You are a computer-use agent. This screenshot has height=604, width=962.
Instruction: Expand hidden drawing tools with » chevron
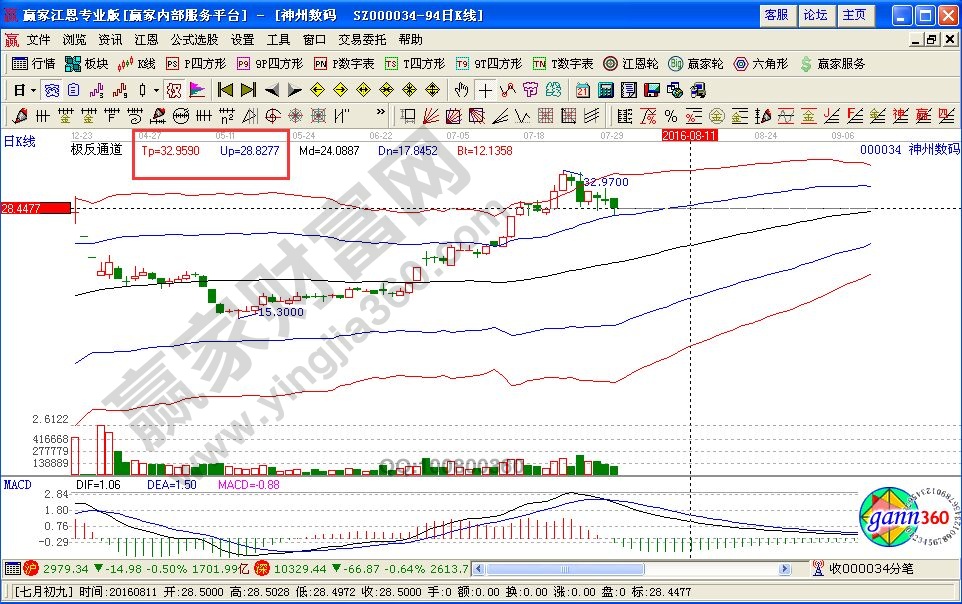(x=381, y=115)
